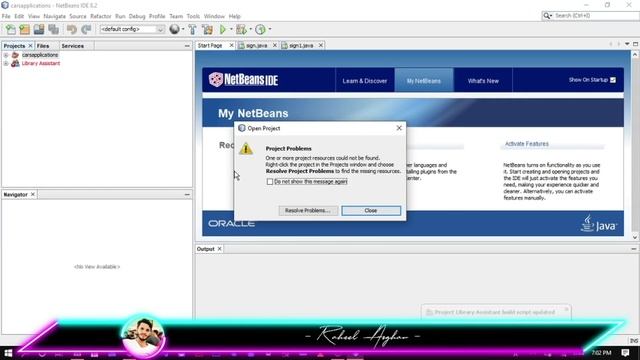Open the What's New tab
Viewport: 640px width, 360px height.
(483, 81)
